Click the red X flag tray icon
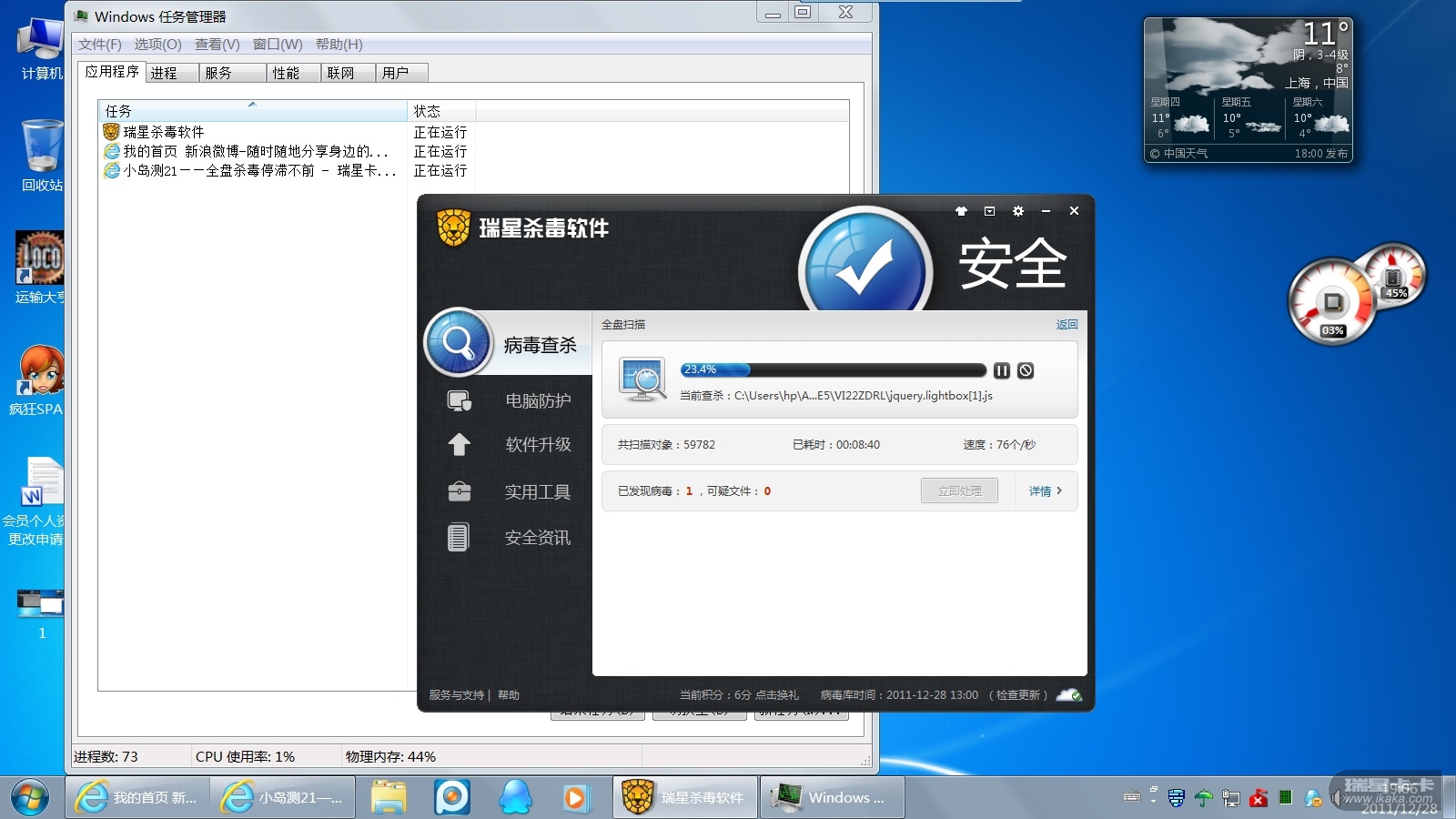 tap(1259, 798)
